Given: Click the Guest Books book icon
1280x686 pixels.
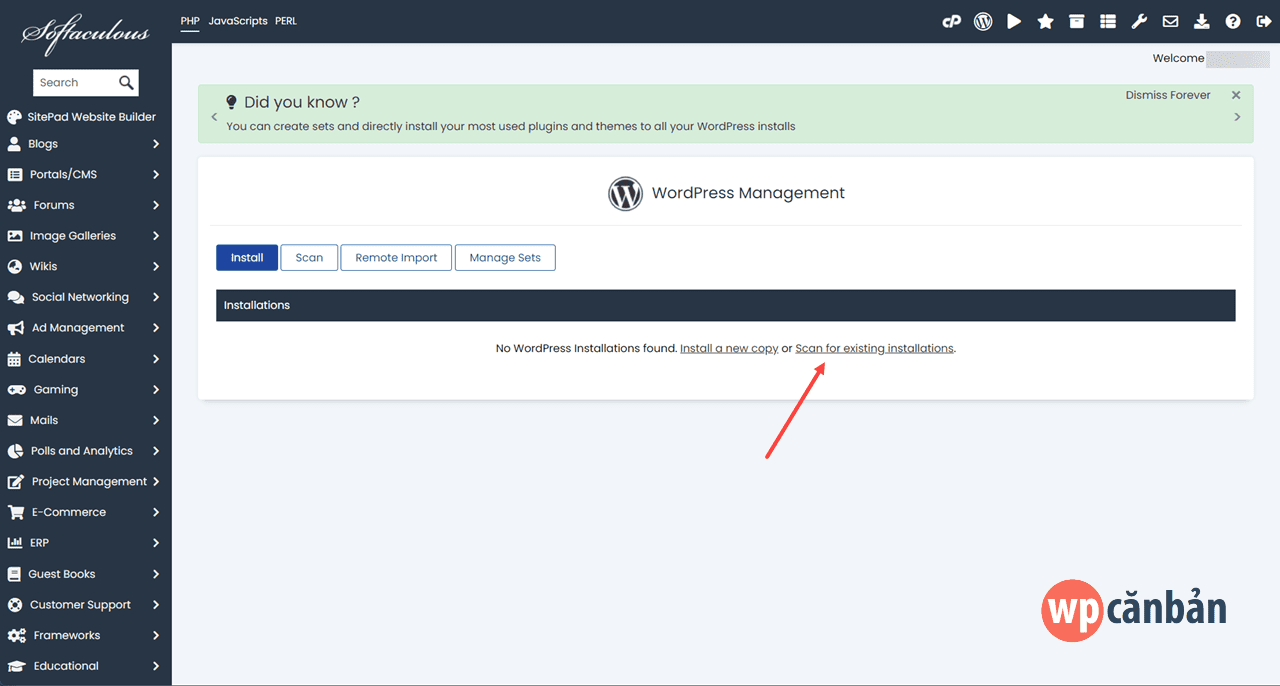Looking at the screenshot, I should coord(14,574).
